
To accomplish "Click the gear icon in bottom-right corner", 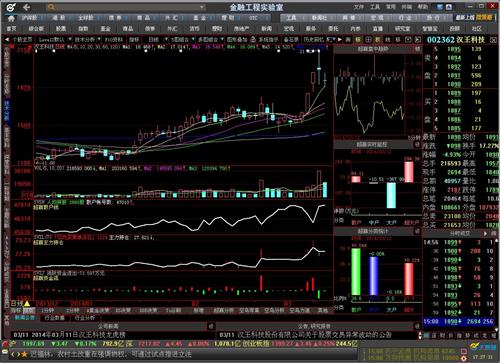I will coord(464,358).
